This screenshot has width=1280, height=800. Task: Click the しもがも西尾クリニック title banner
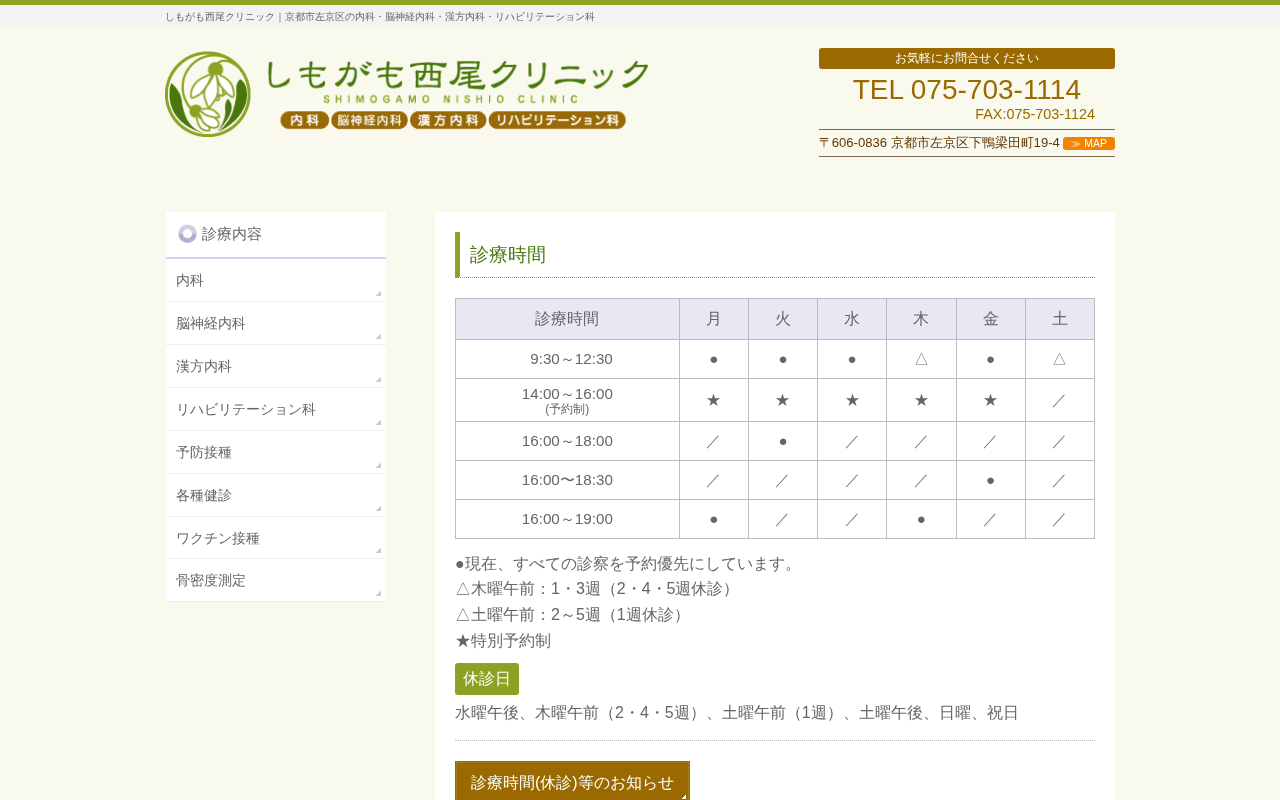457,81
